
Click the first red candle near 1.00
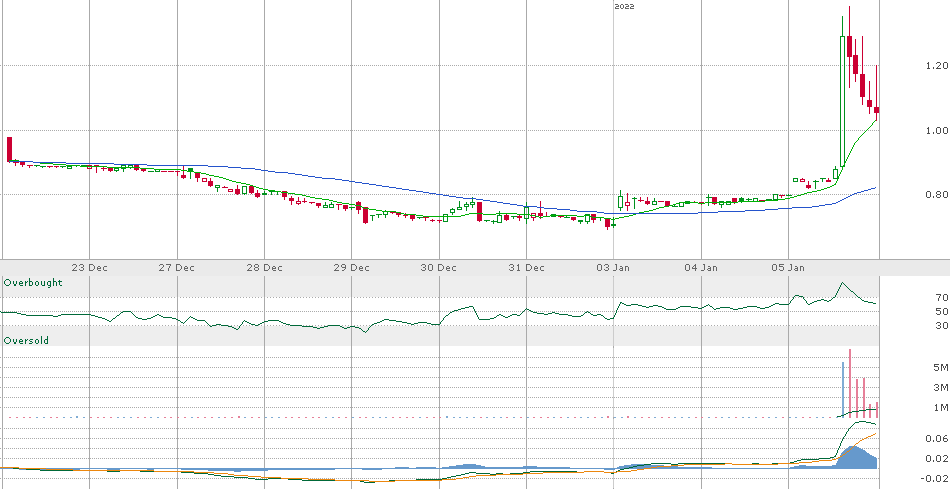pyautogui.click(x=9, y=149)
